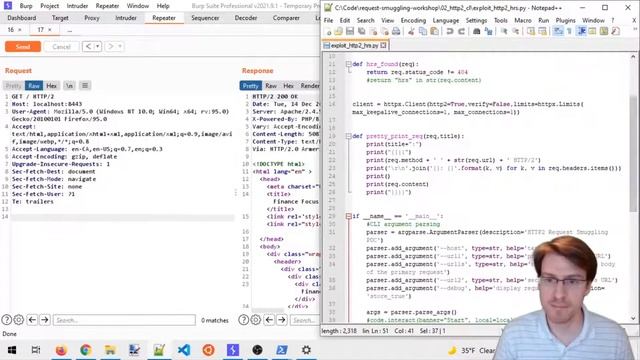The image size is (640, 360).
Task: Collapse the pretty_print_req function fold marker
Action: tap(349, 136)
